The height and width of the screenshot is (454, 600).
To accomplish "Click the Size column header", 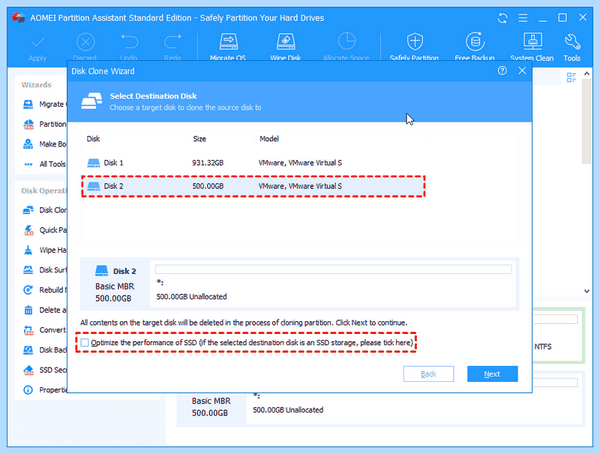I will click(x=199, y=139).
